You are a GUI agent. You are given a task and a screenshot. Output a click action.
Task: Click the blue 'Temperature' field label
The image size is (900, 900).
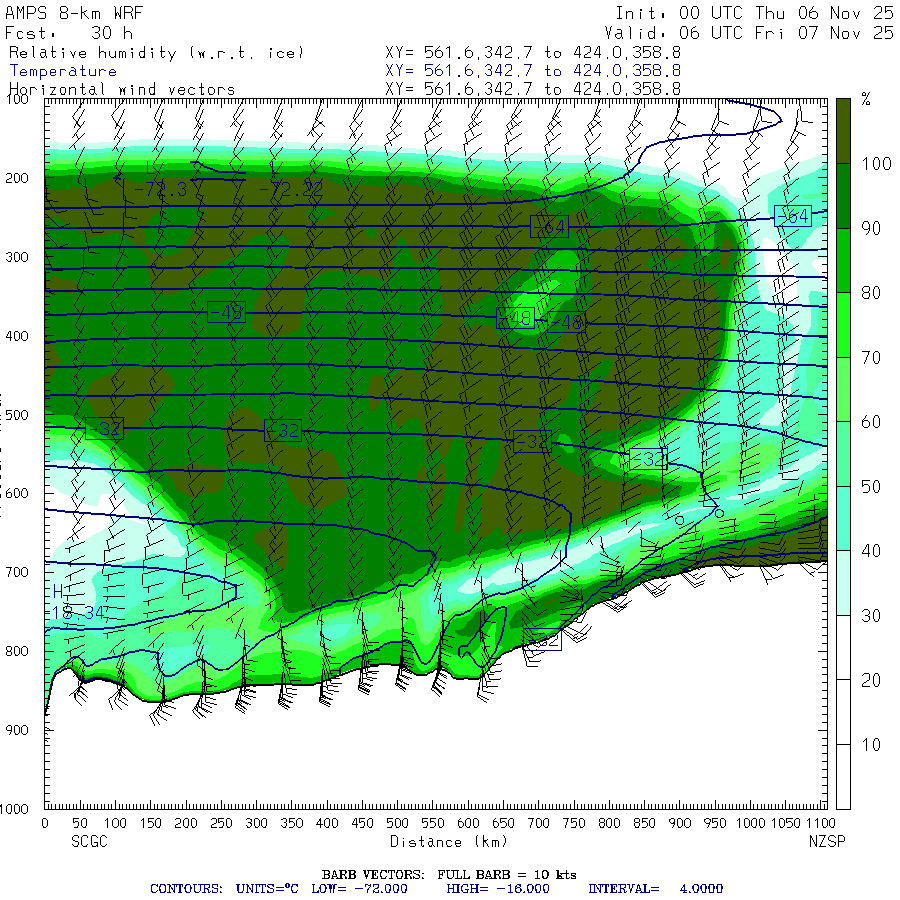coord(63,71)
